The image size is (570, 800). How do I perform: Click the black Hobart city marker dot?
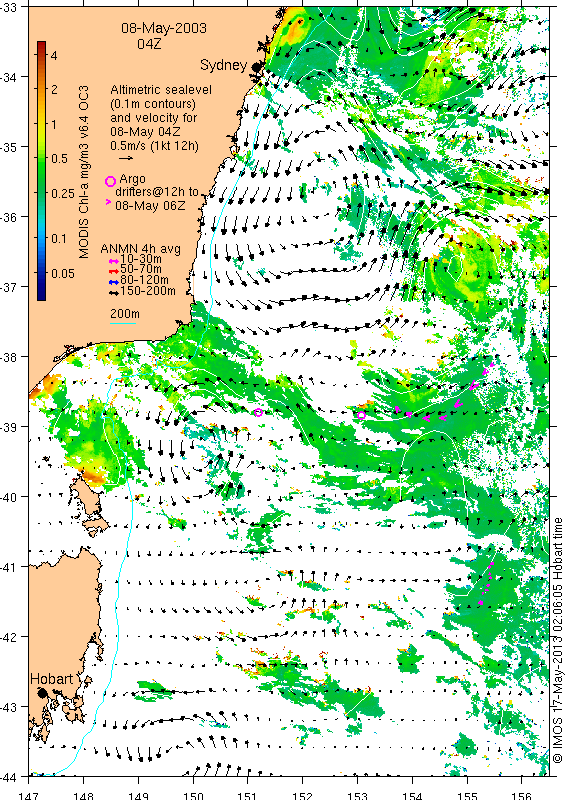click(42, 692)
